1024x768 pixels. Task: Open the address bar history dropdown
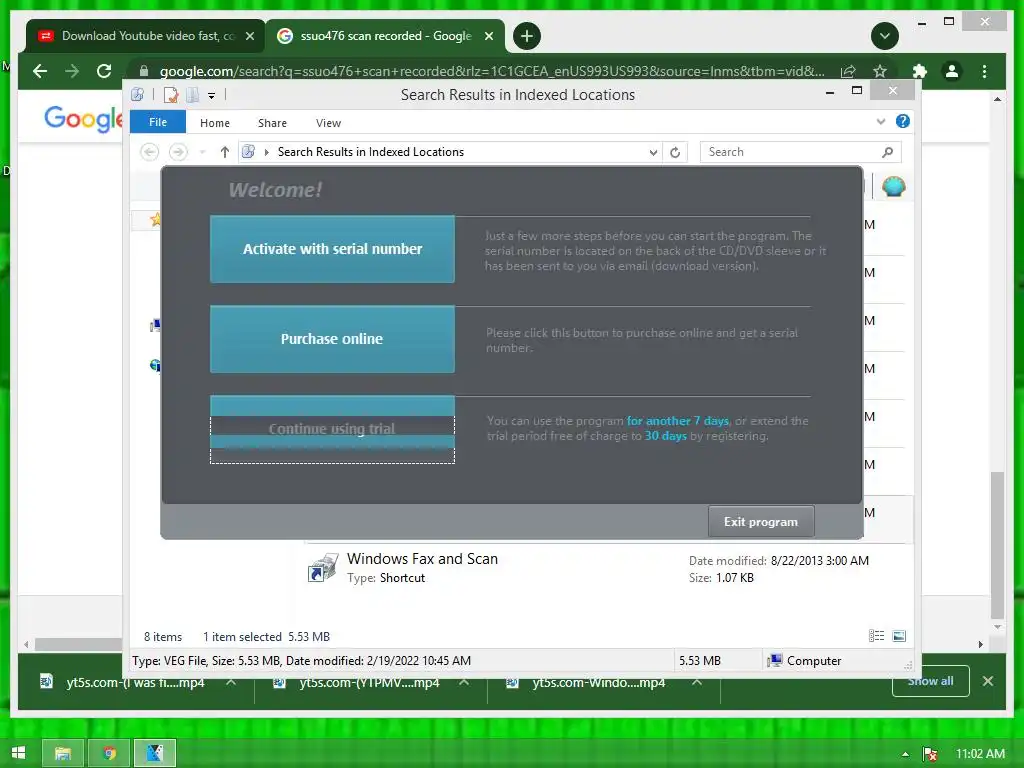[653, 152]
